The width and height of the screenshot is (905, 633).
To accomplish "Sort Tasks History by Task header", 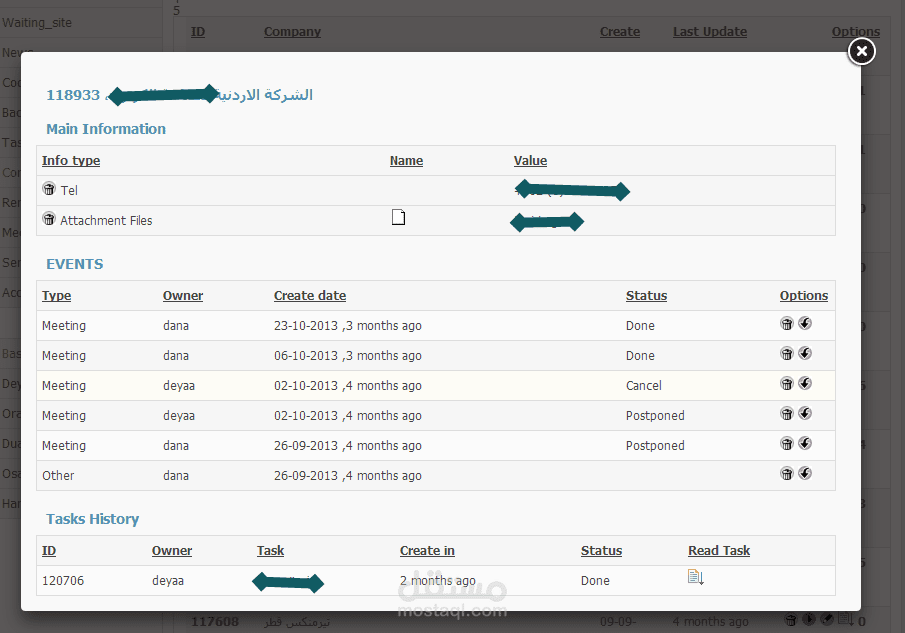I will [271, 550].
